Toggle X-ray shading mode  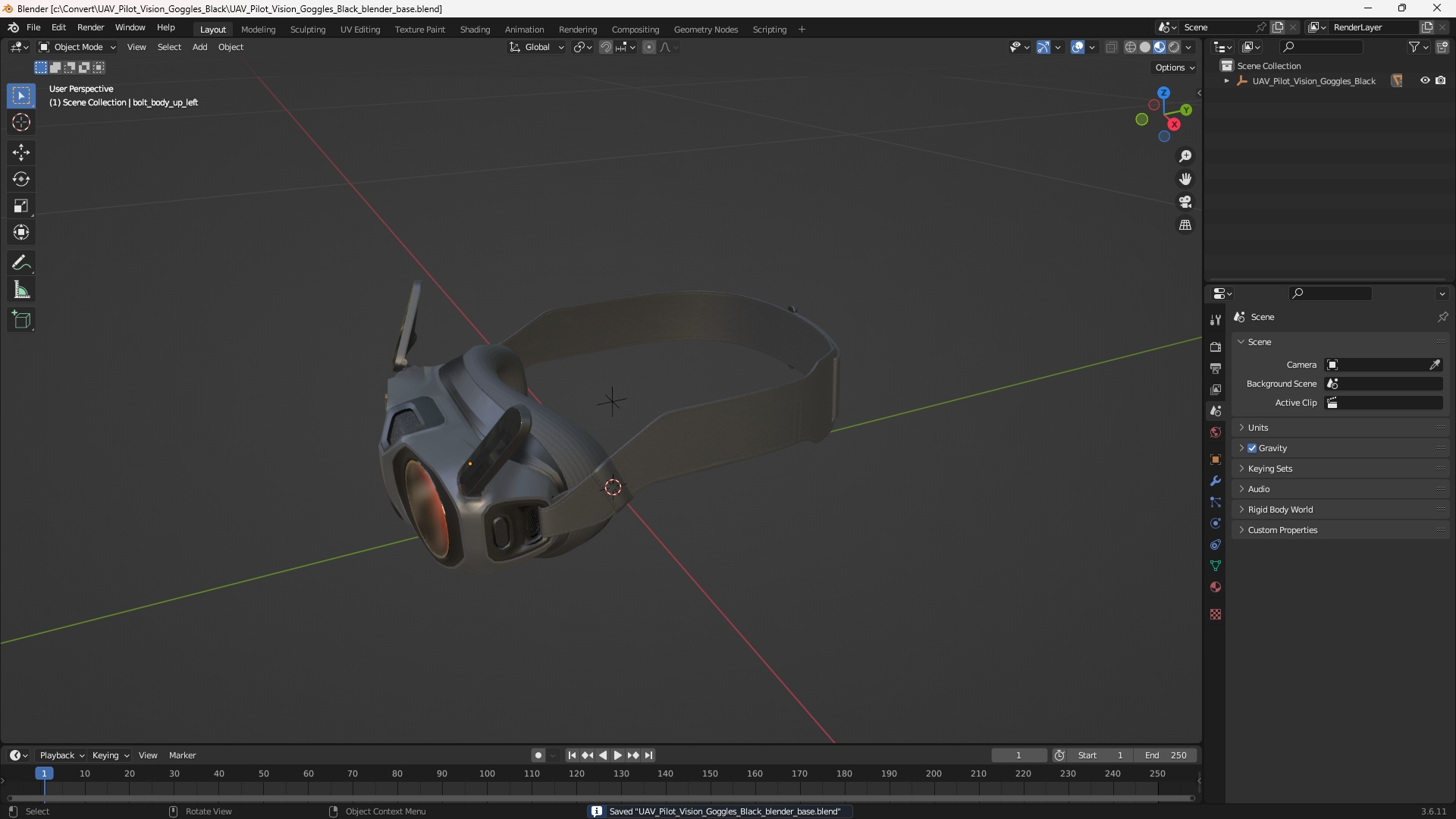pos(1112,47)
